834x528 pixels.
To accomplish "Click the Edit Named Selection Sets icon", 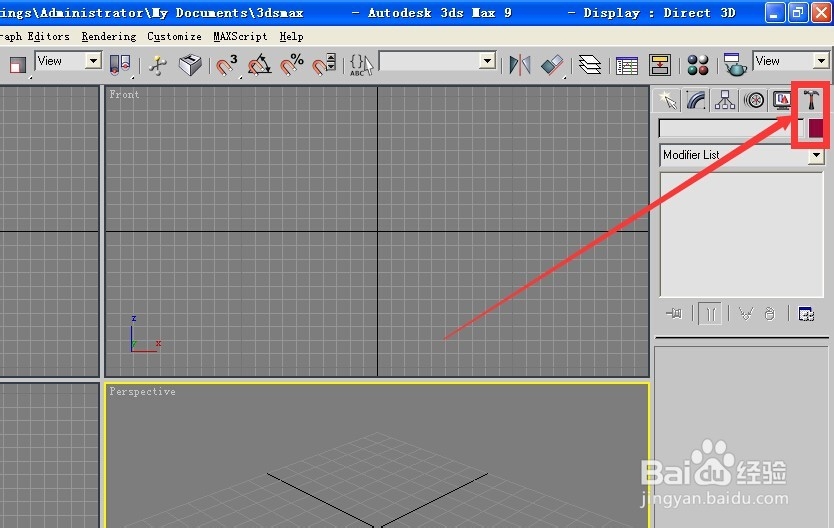I will (362, 65).
